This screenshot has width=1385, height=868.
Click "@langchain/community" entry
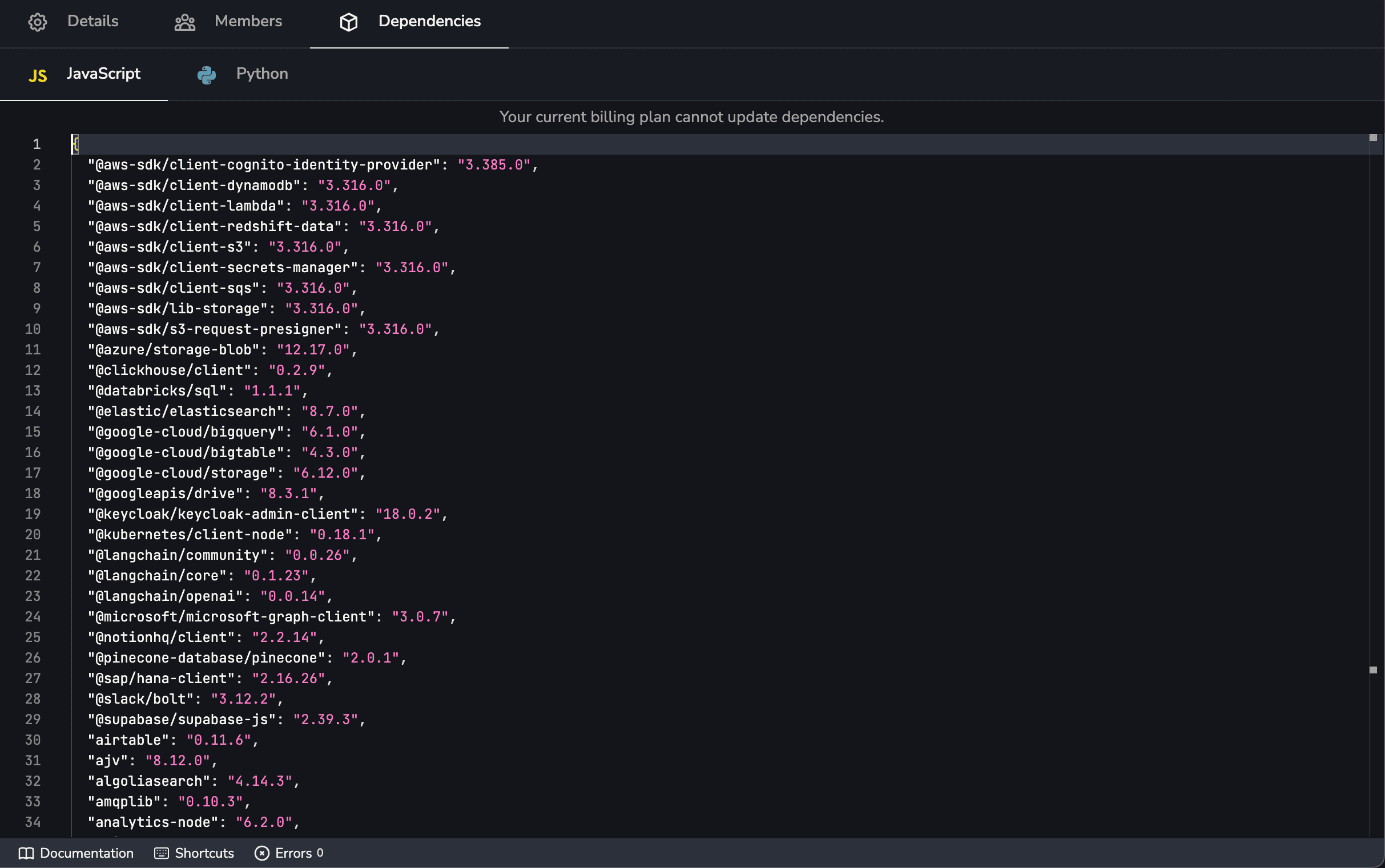click(222, 556)
